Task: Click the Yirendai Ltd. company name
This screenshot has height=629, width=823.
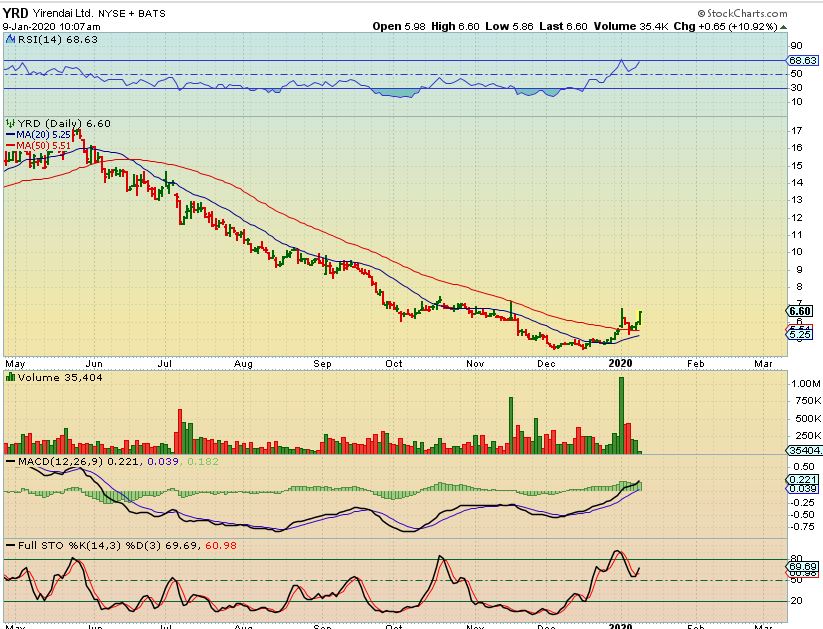Action: [x=63, y=13]
